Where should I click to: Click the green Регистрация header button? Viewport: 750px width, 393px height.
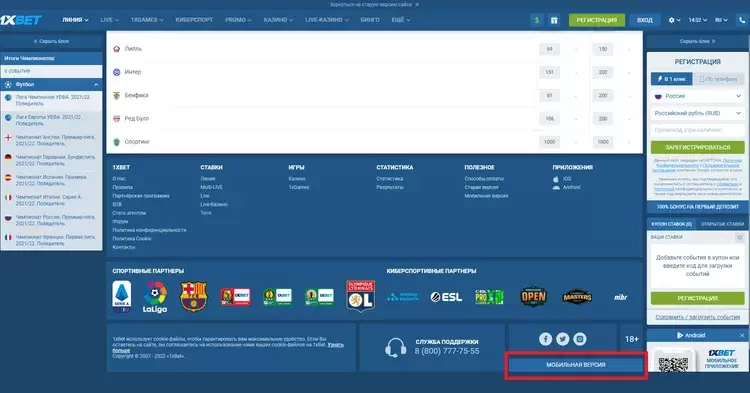click(x=596, y=20)
